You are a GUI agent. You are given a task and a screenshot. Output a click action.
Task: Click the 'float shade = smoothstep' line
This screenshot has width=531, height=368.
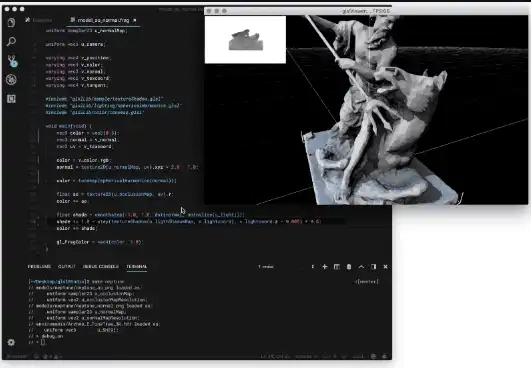tap(151, 215)
